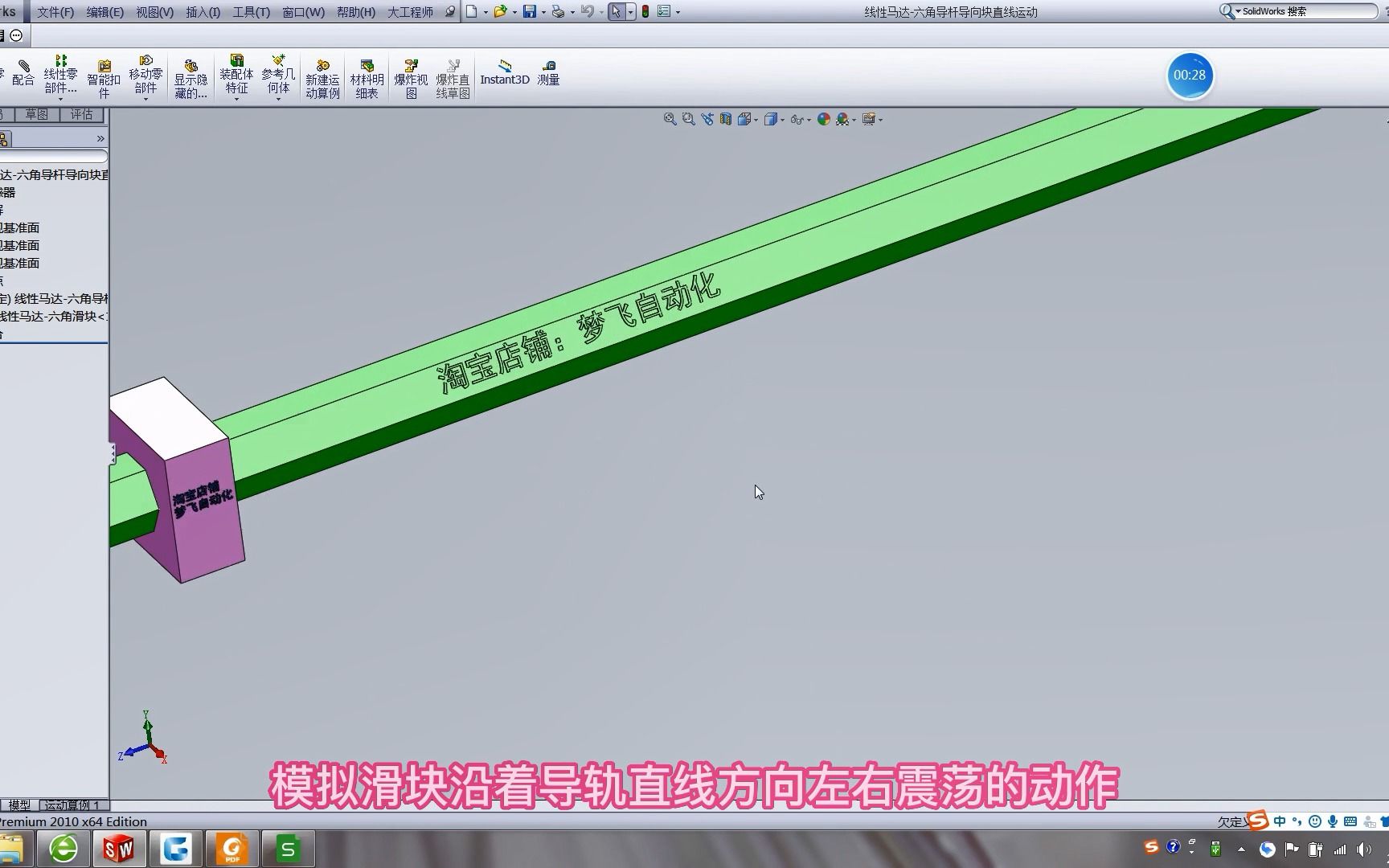Open the 工具(T) menu
1389x868 pixels.
pos(250,11)
